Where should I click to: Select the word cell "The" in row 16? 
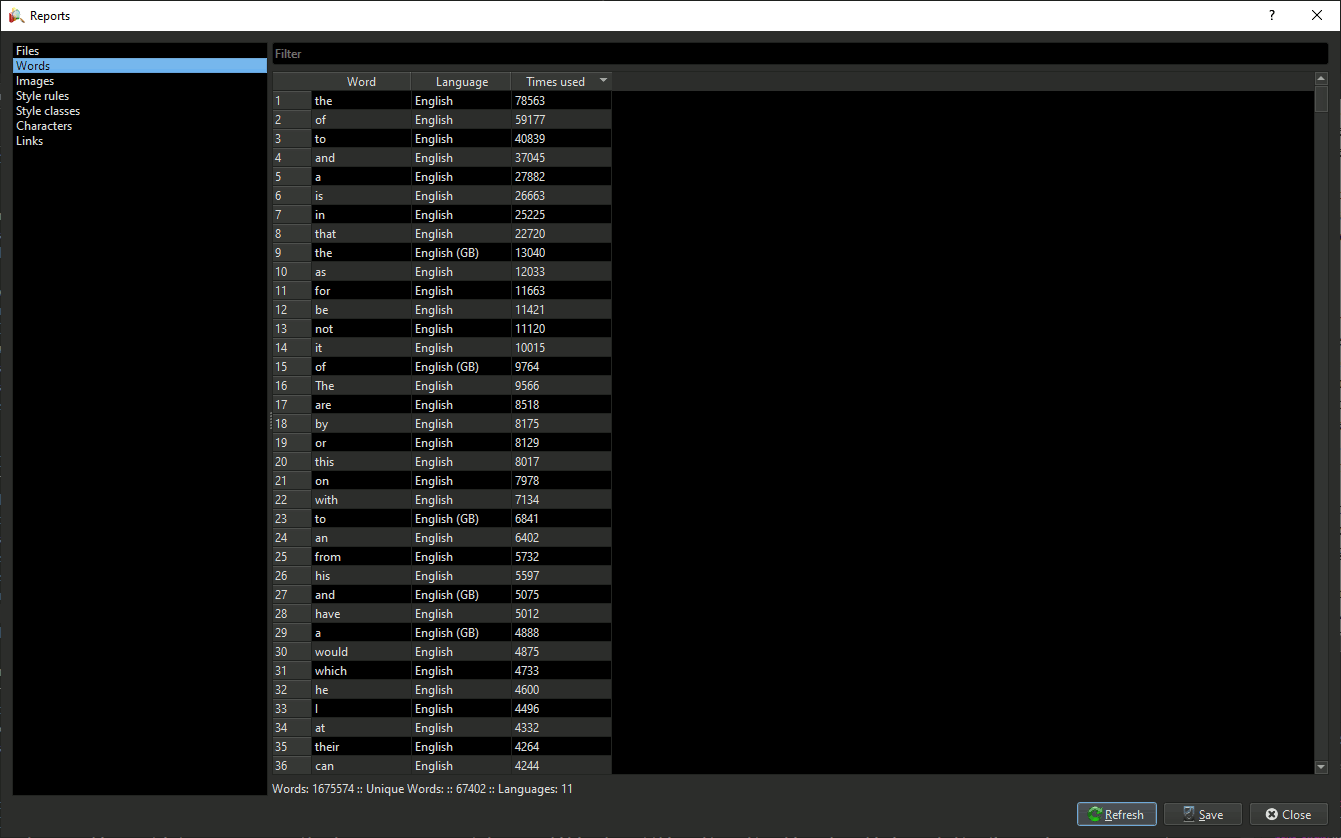[361, 386]
